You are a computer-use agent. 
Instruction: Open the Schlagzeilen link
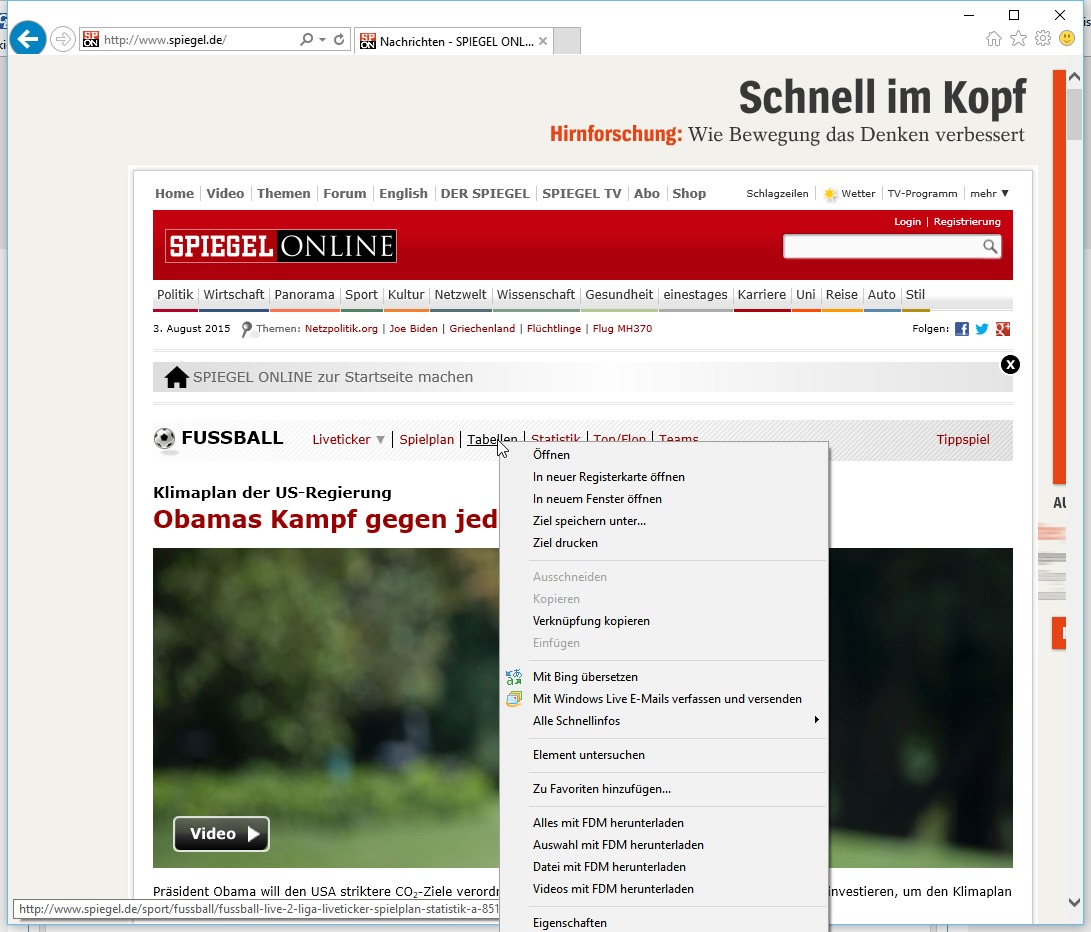tap(777, 193)
